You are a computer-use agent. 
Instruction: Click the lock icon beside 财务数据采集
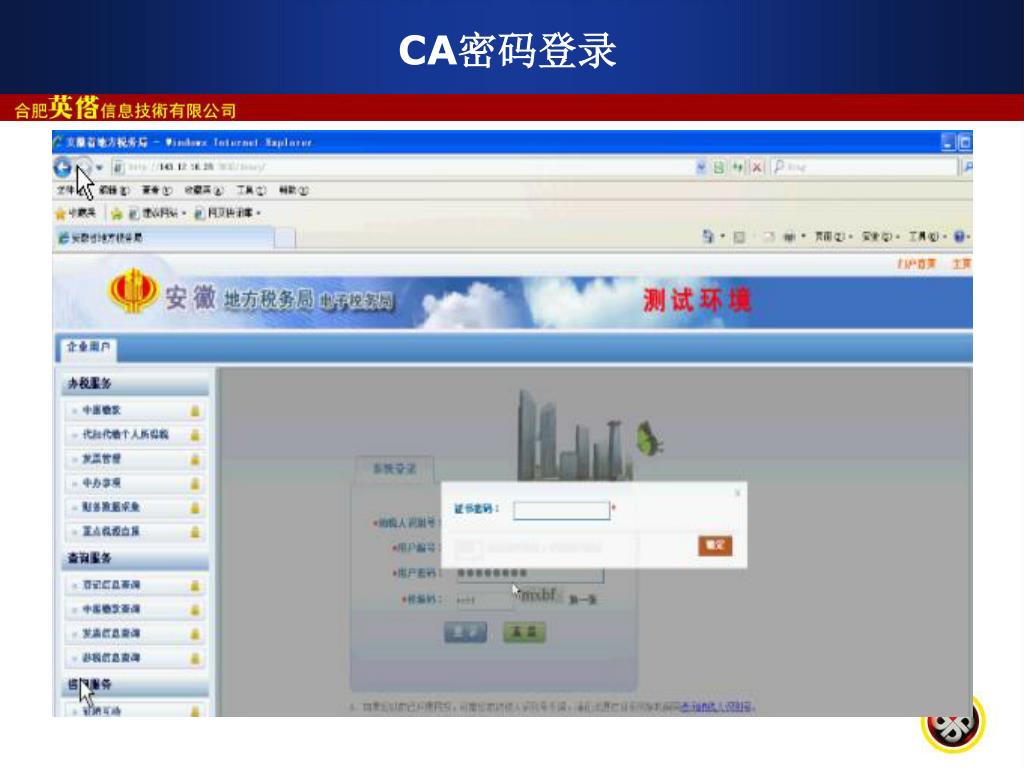point(195,508)
